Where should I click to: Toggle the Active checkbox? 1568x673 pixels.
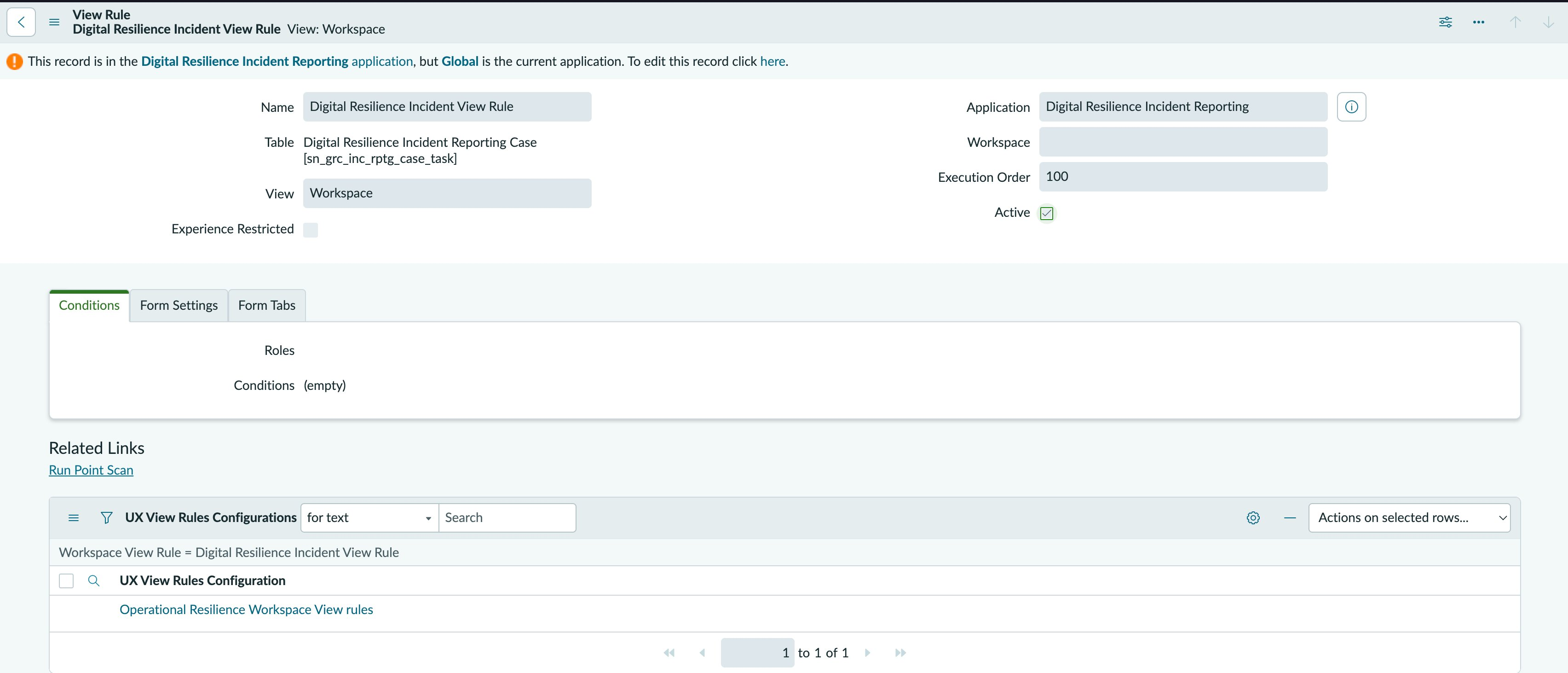[1046, 213]
